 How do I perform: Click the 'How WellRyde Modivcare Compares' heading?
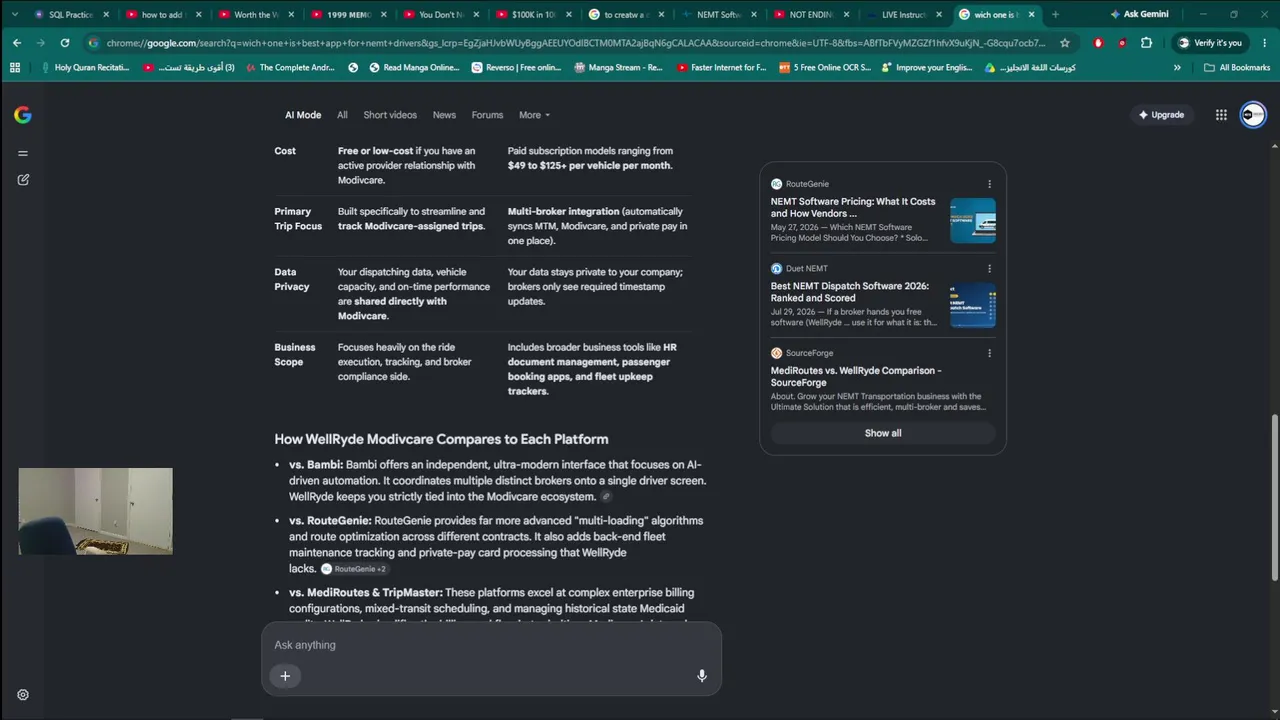441,439
